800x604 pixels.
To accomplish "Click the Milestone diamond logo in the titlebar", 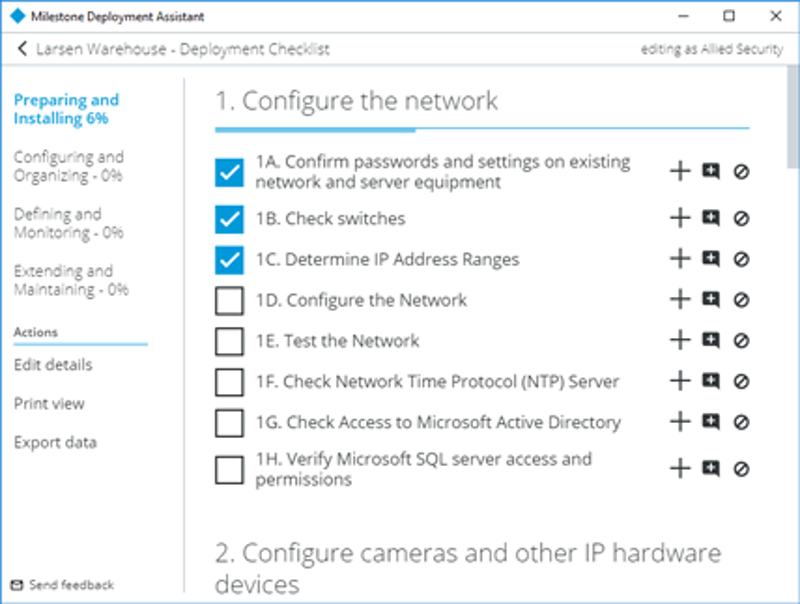I will pos(14,15).
